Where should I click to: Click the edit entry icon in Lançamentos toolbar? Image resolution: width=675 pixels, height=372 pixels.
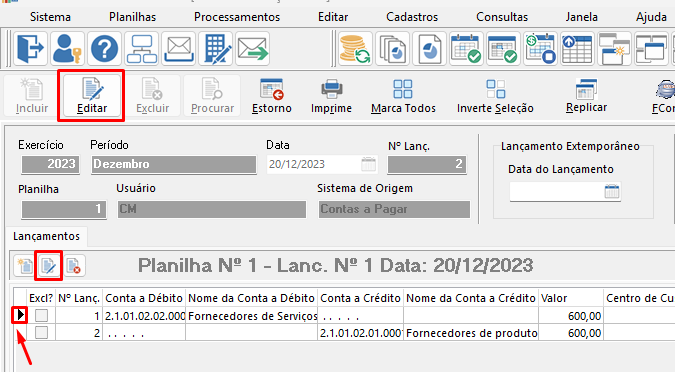(x=48, y=266)
